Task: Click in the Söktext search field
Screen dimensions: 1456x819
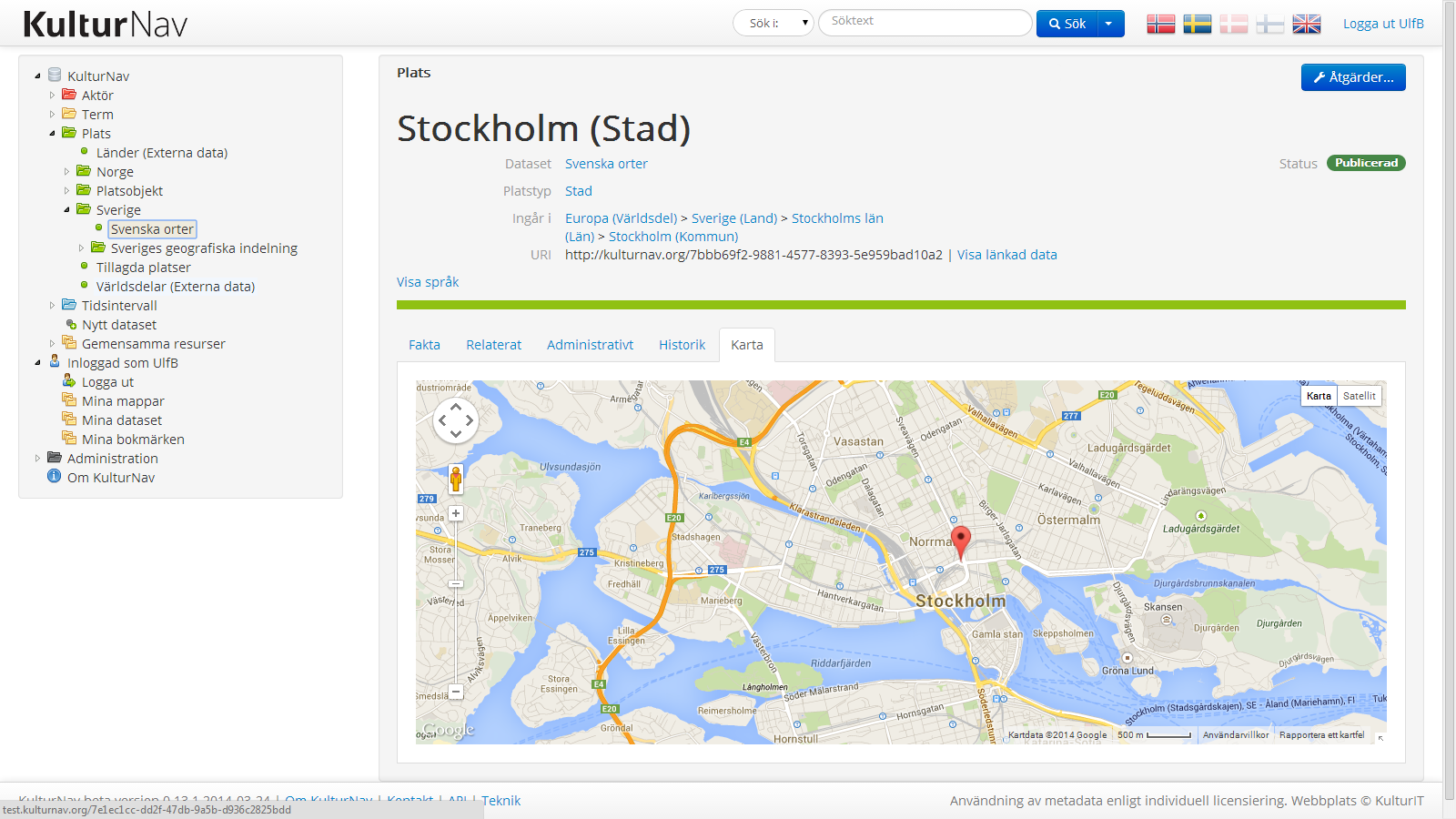Action: pyautogui.click(x=925, y=23)
